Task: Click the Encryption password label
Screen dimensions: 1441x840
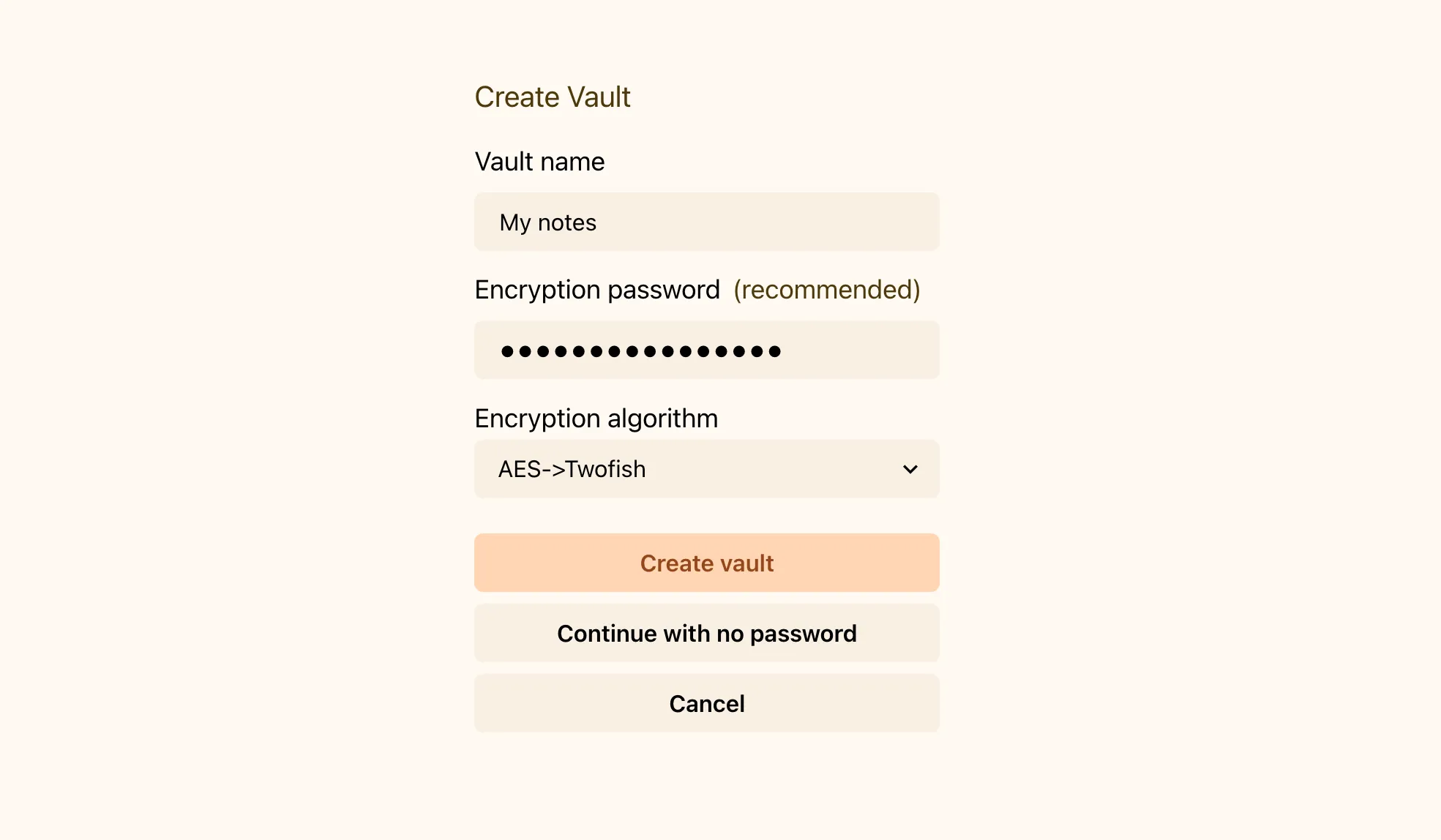Action: point(597,290)
